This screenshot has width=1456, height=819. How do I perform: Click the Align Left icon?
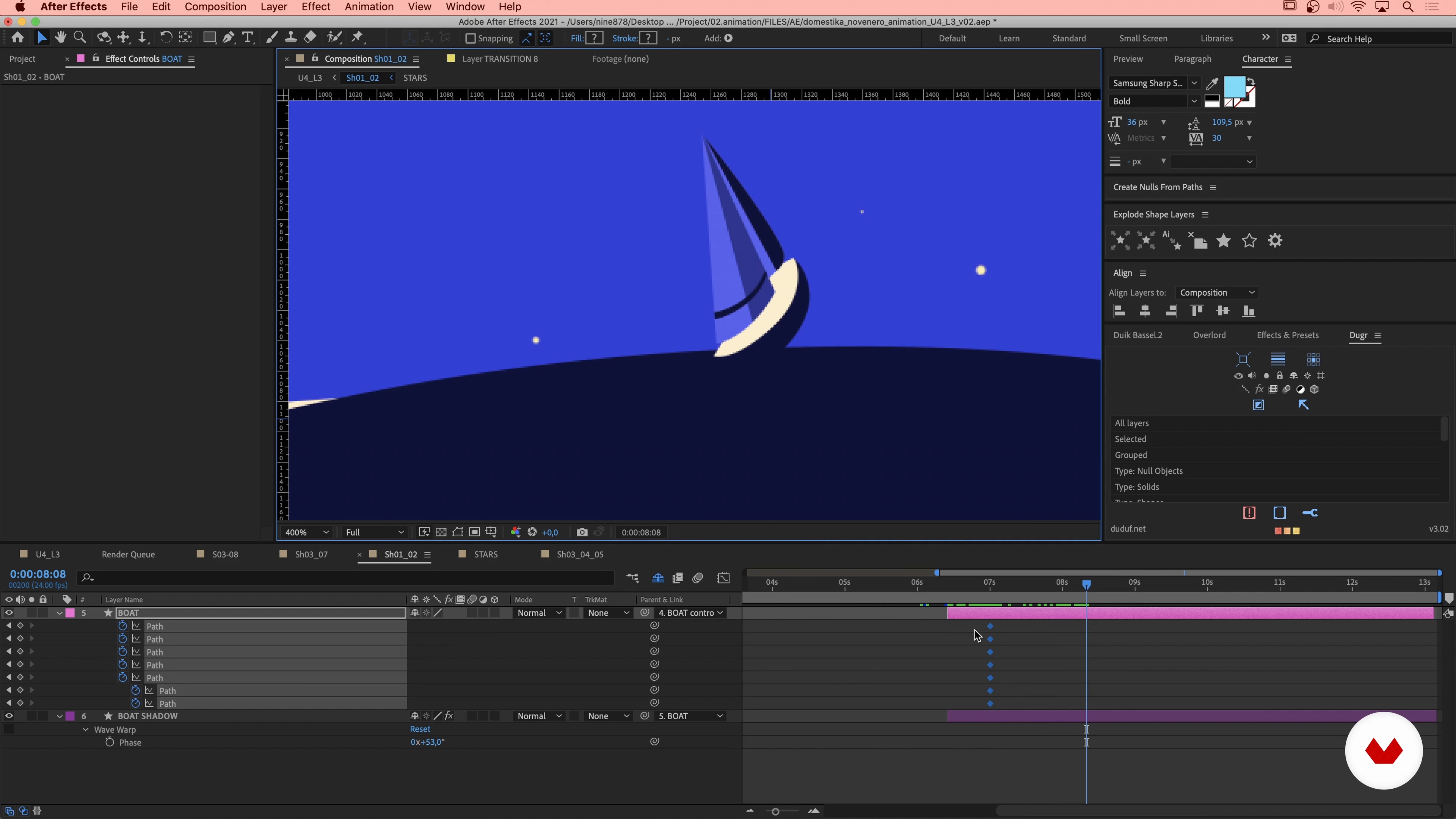pos(1119,311)
